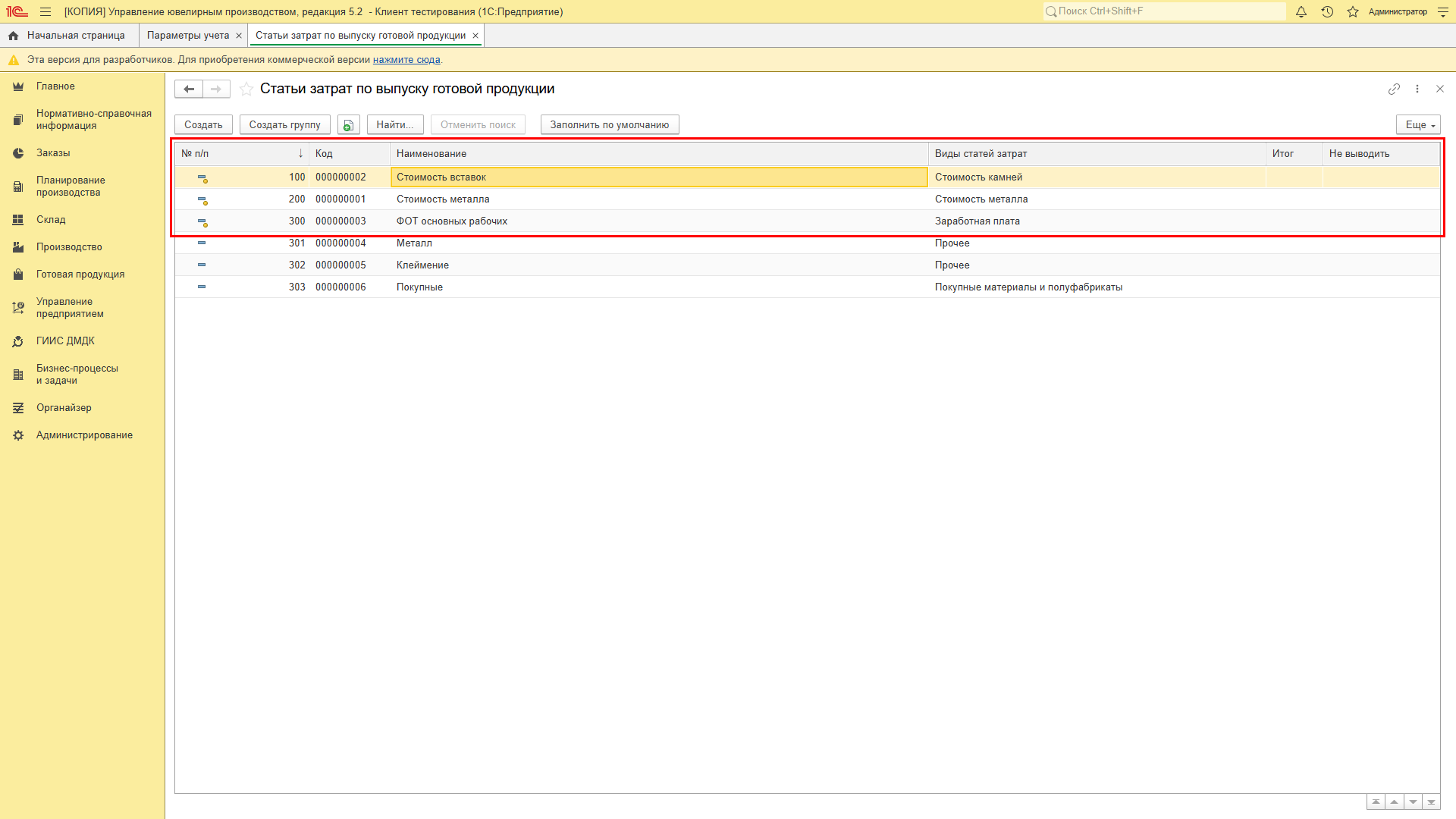This screenshot has height=819, width=1456.
Task: Click the Наименование column header
Action: point(659,153)
